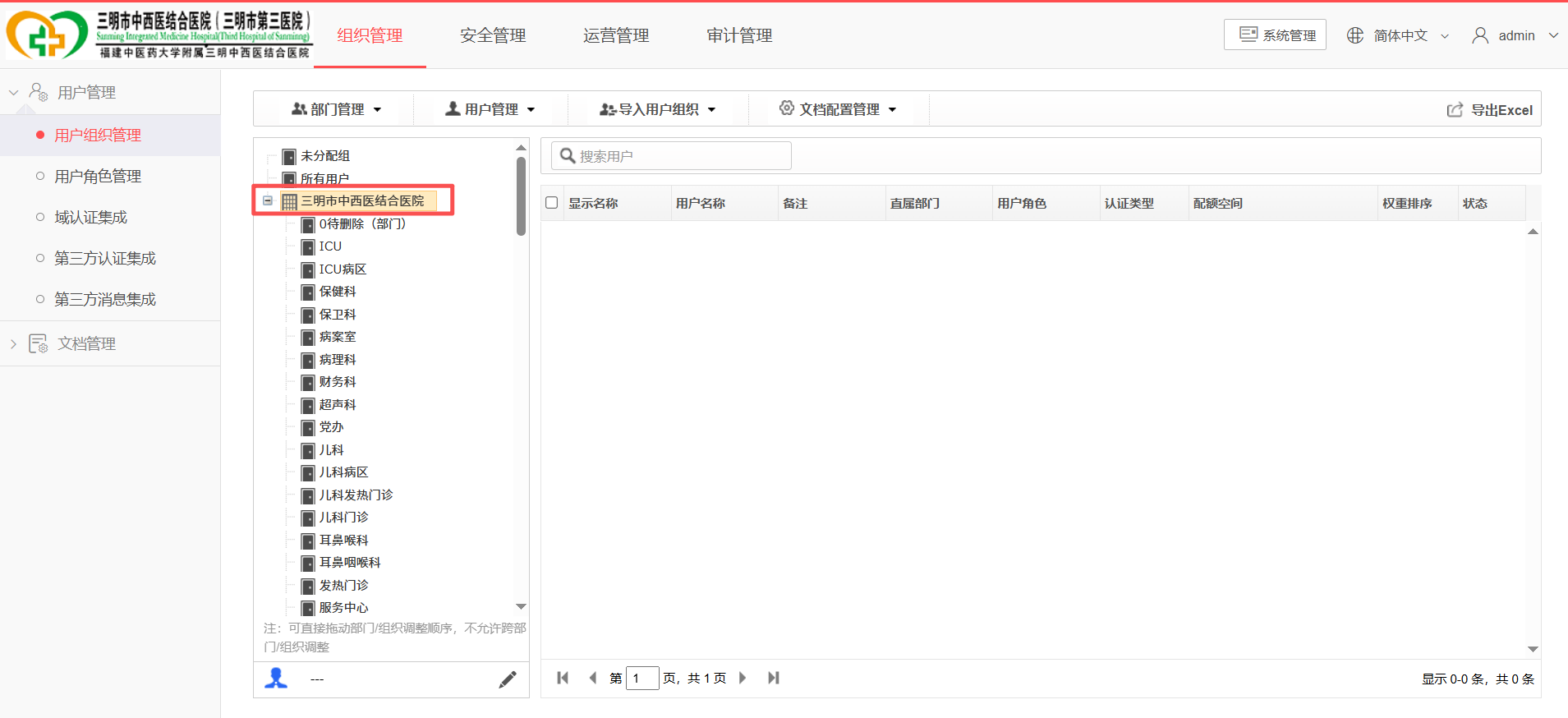Viewport: 1568px width, 718px height.
Task: Open the admin account dropdown
Action: tap(1515, 35)
